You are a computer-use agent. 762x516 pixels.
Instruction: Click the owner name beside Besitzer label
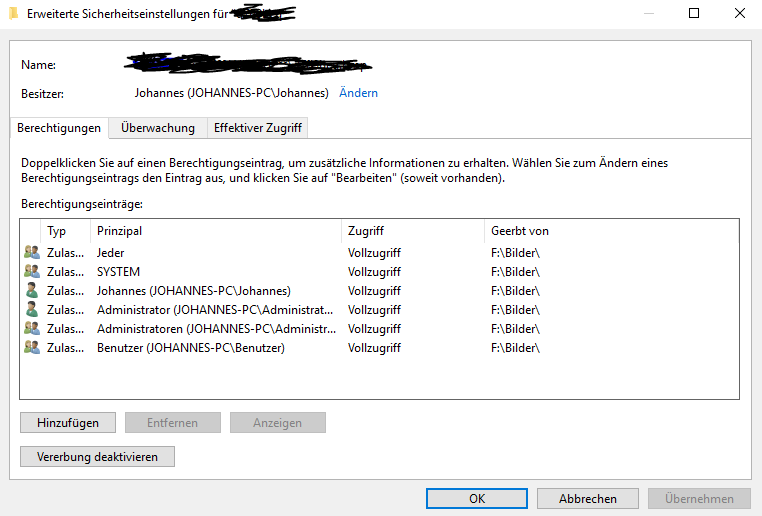tap(231, 93)
